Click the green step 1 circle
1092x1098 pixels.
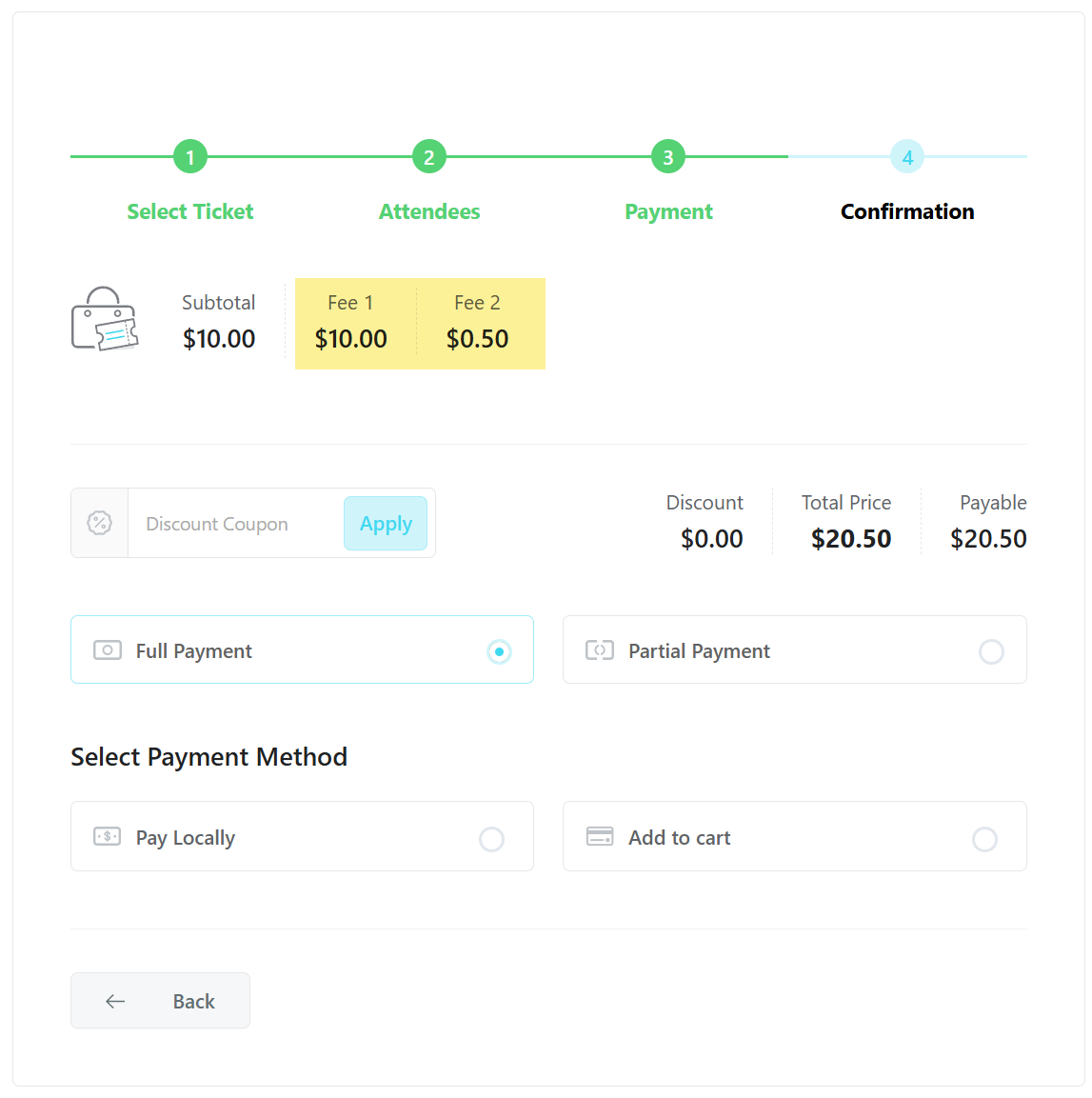(190, 156)
